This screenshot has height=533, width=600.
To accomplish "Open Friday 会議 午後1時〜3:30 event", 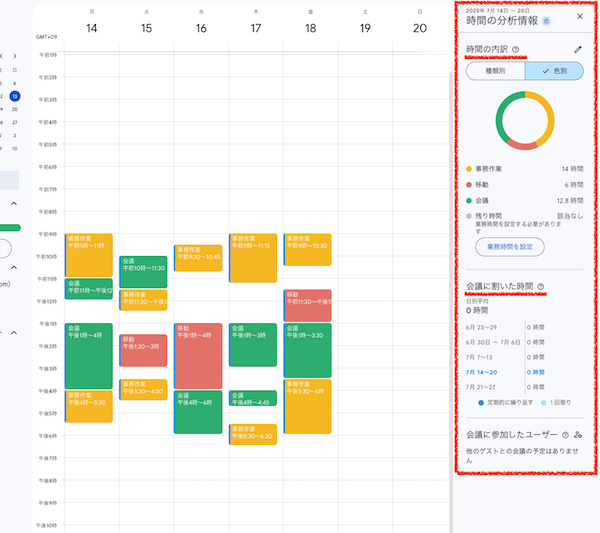I will coord(307,350).
